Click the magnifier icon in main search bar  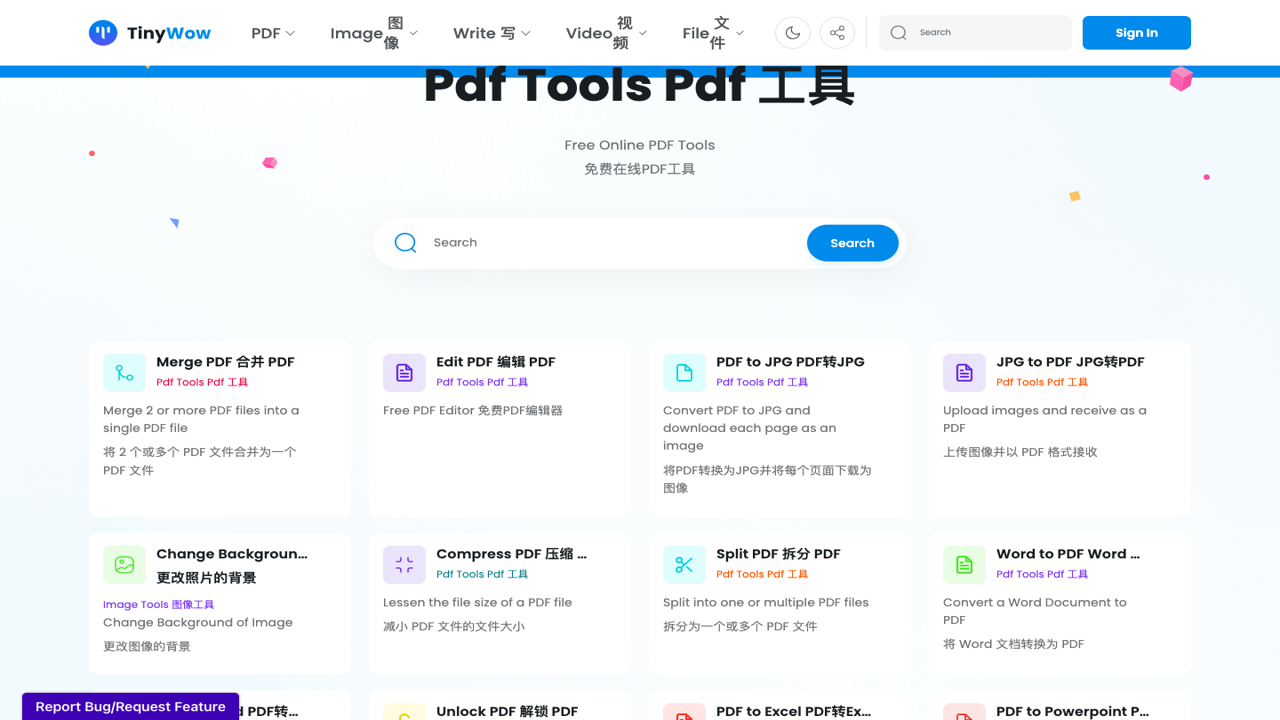pyautogui.click(x=405, y=243)
